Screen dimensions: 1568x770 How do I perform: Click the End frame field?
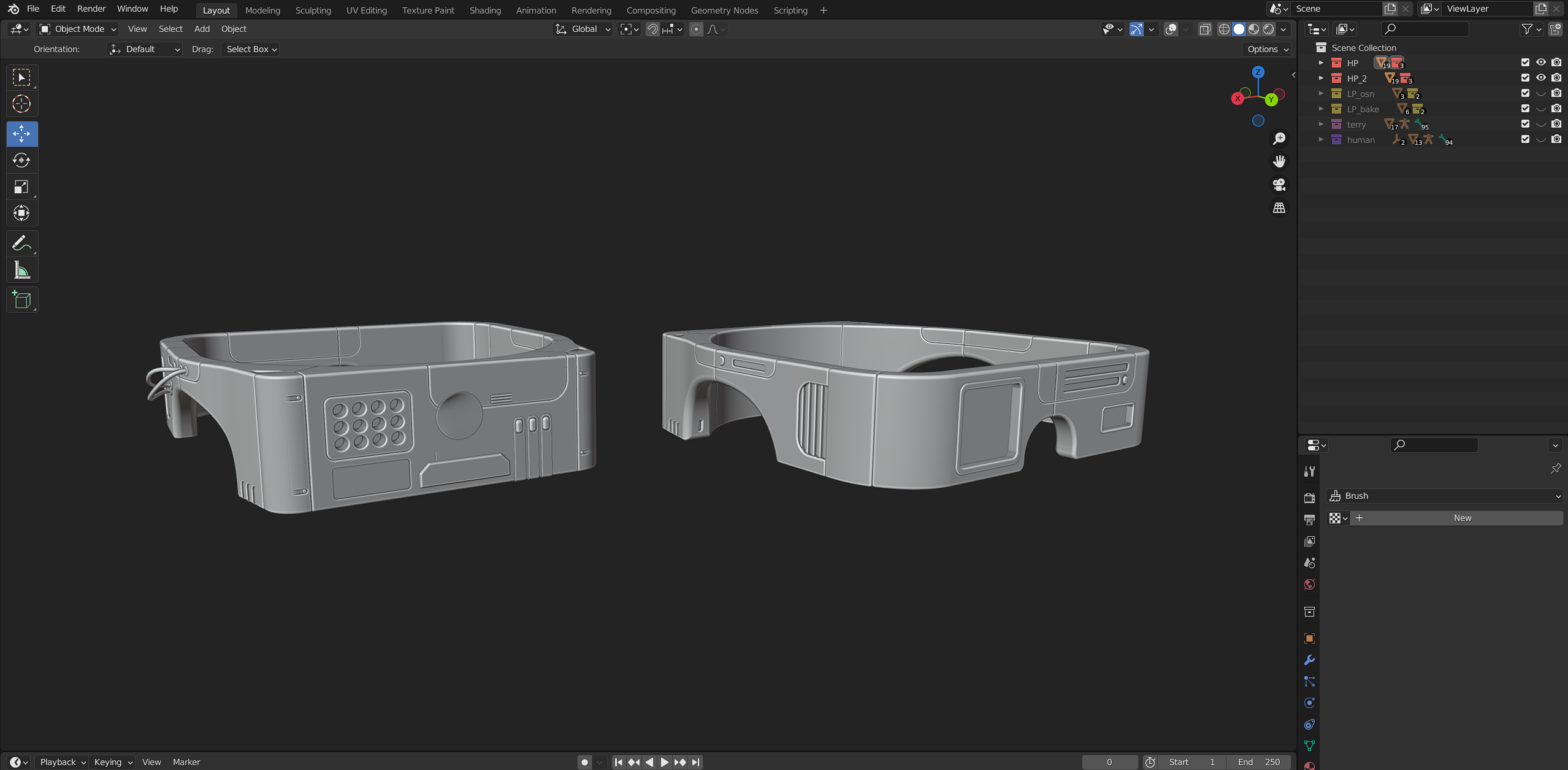point(1258,762)
